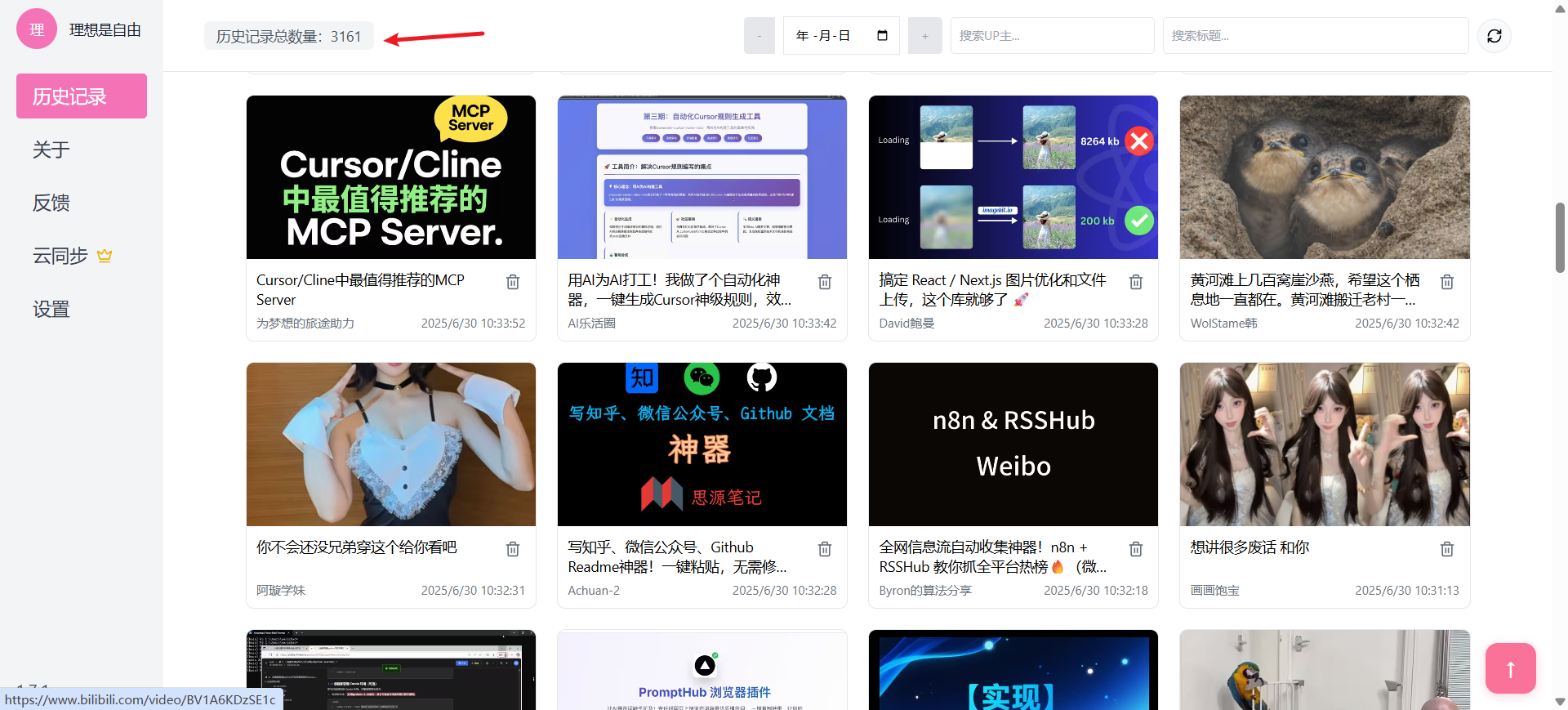Screen dimensions: 1568x710
Task: Click uploader WolStame韩
Action: pyautogui.click(x=1223, y=324)
